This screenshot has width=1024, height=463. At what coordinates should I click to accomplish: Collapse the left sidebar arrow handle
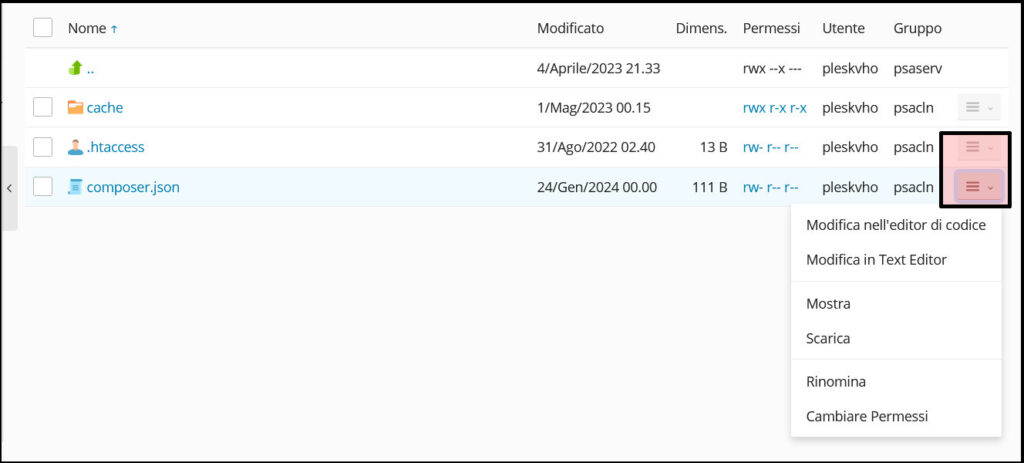click(9, 188)
